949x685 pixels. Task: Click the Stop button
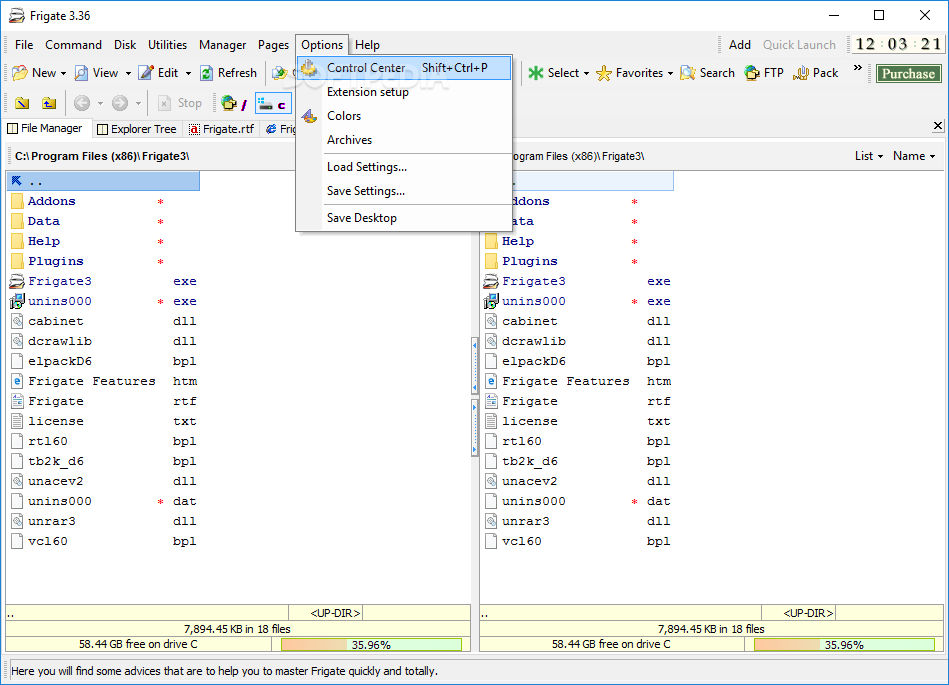tap(180, 103)
